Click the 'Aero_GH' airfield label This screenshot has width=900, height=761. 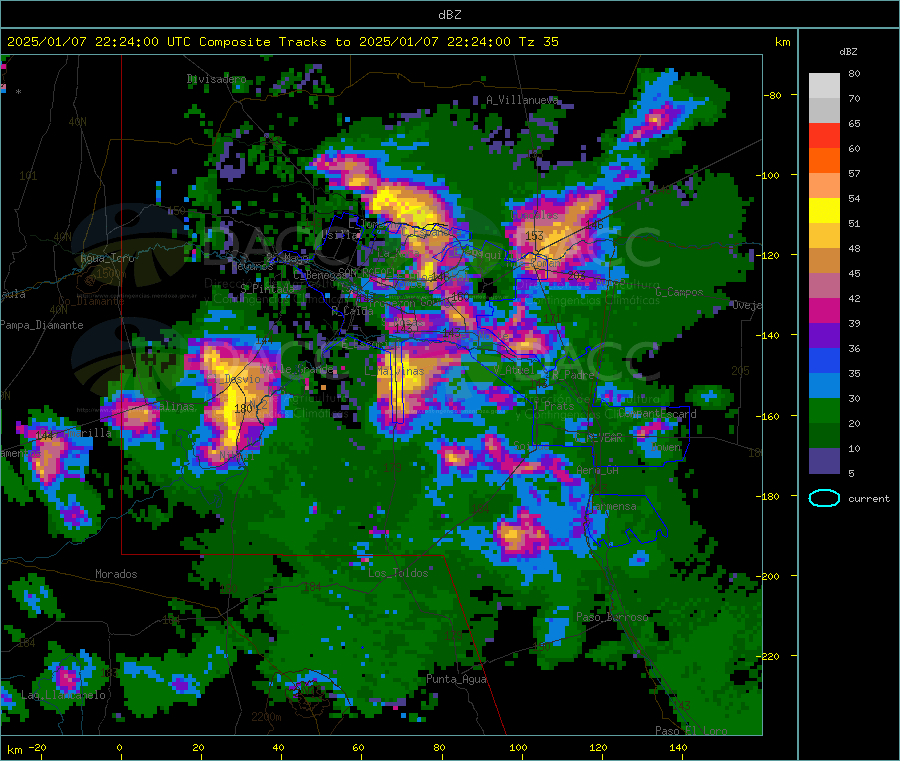[597, 470]
